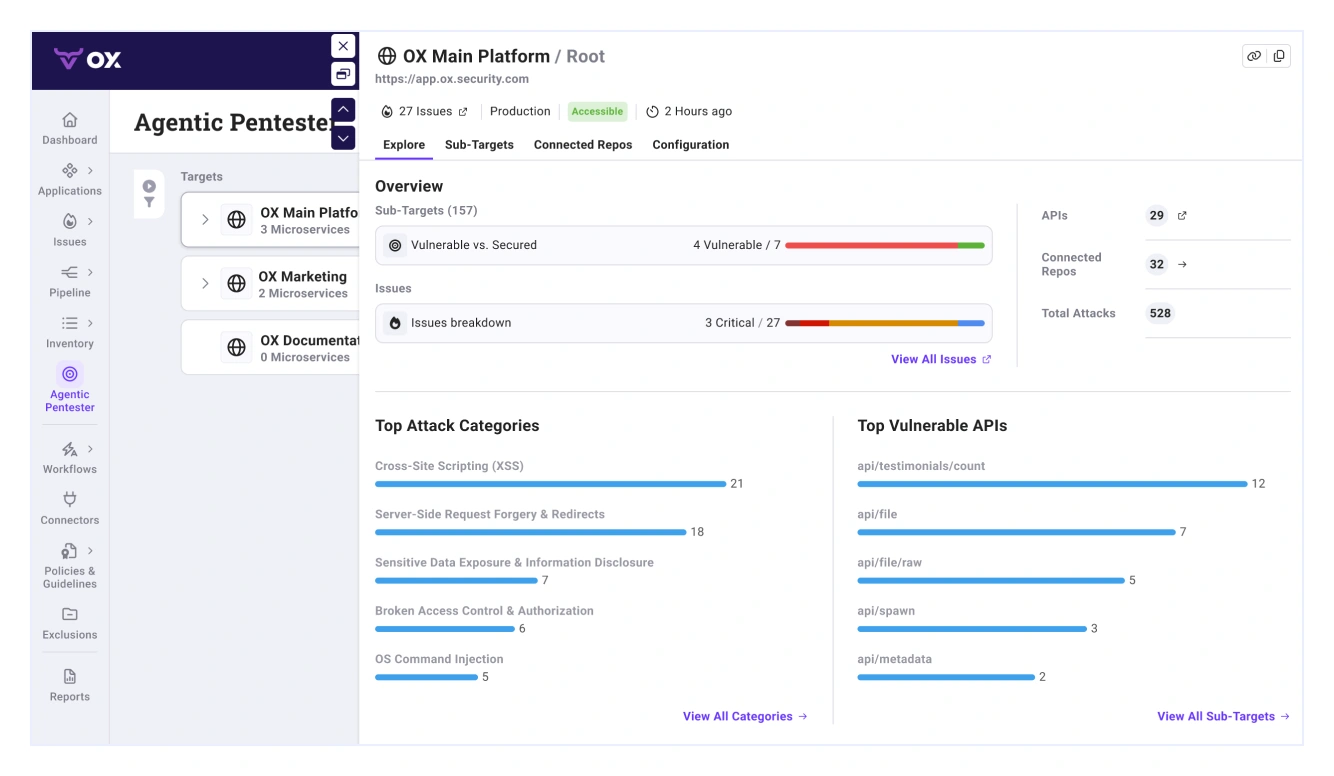Open the 27 Issues link in the header

pyautogui.click(x=425, y=112)
